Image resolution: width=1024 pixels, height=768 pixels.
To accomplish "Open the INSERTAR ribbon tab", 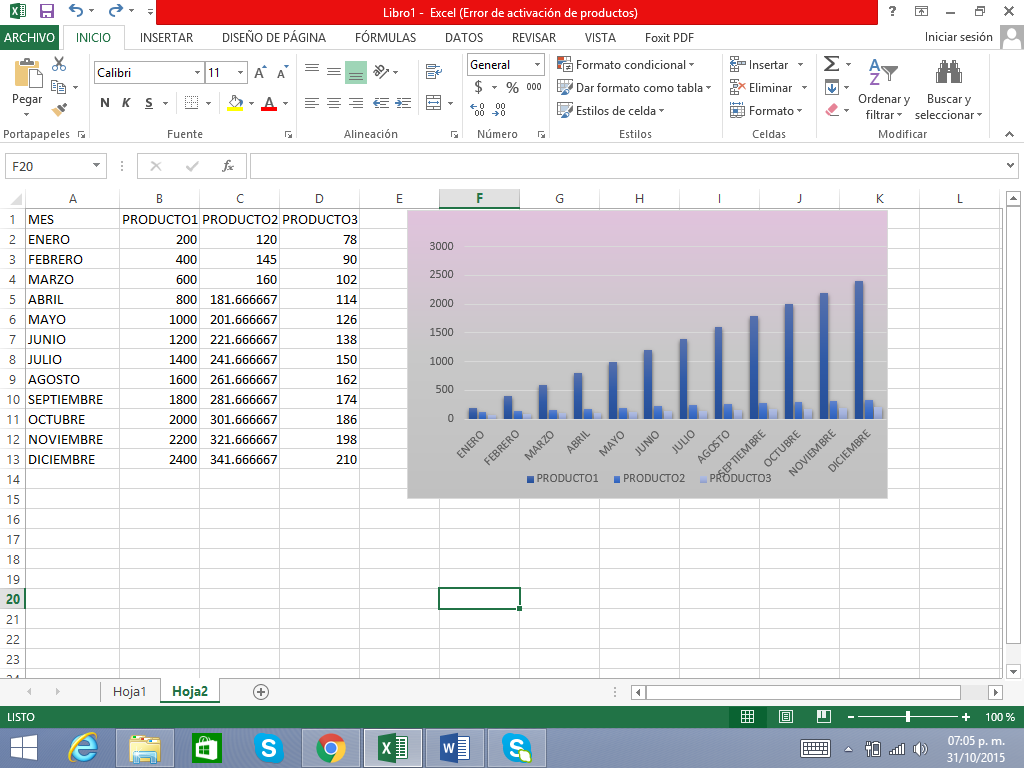I will tap(166, 38).
